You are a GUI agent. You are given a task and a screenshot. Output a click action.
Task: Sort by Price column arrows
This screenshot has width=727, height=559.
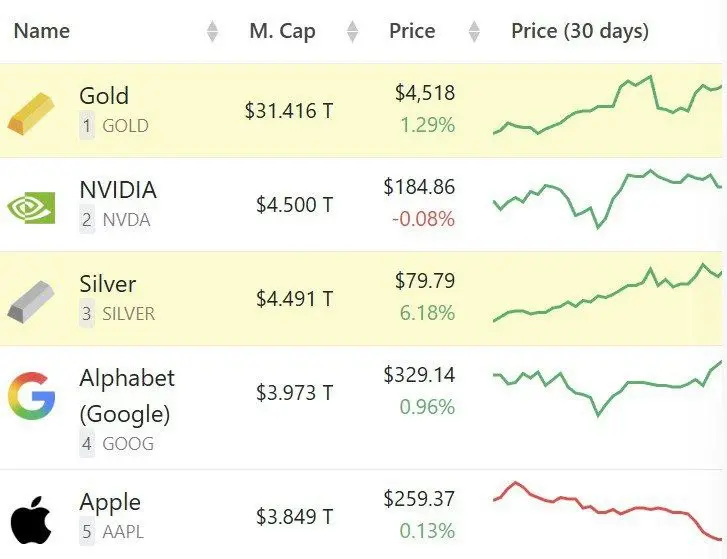coord(474,32)
